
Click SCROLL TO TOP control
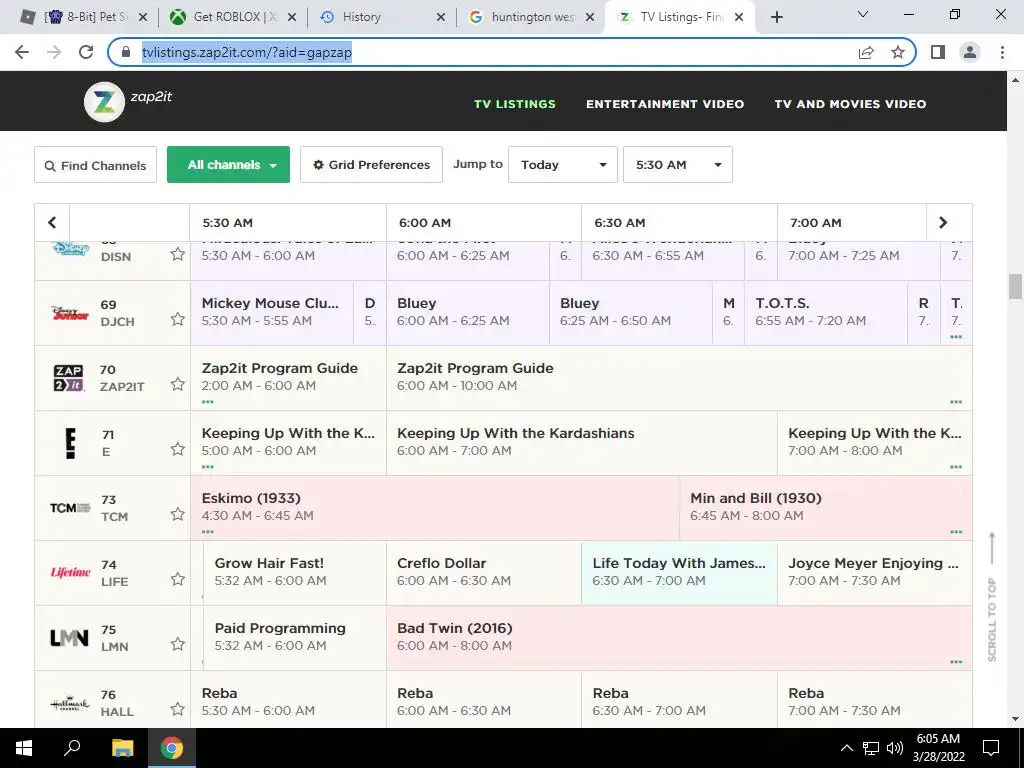click(x=992, y=598)
